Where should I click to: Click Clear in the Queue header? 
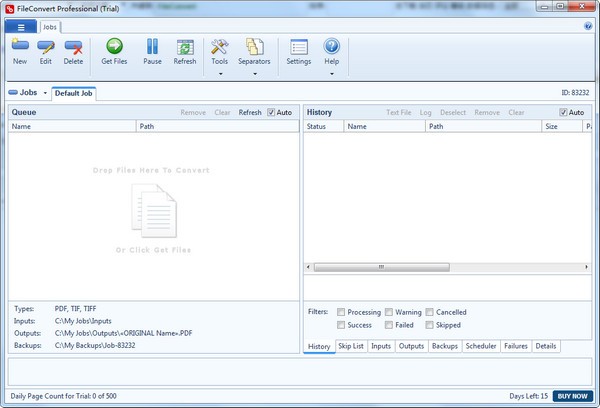pyautogui.click(x=222, y=113)
